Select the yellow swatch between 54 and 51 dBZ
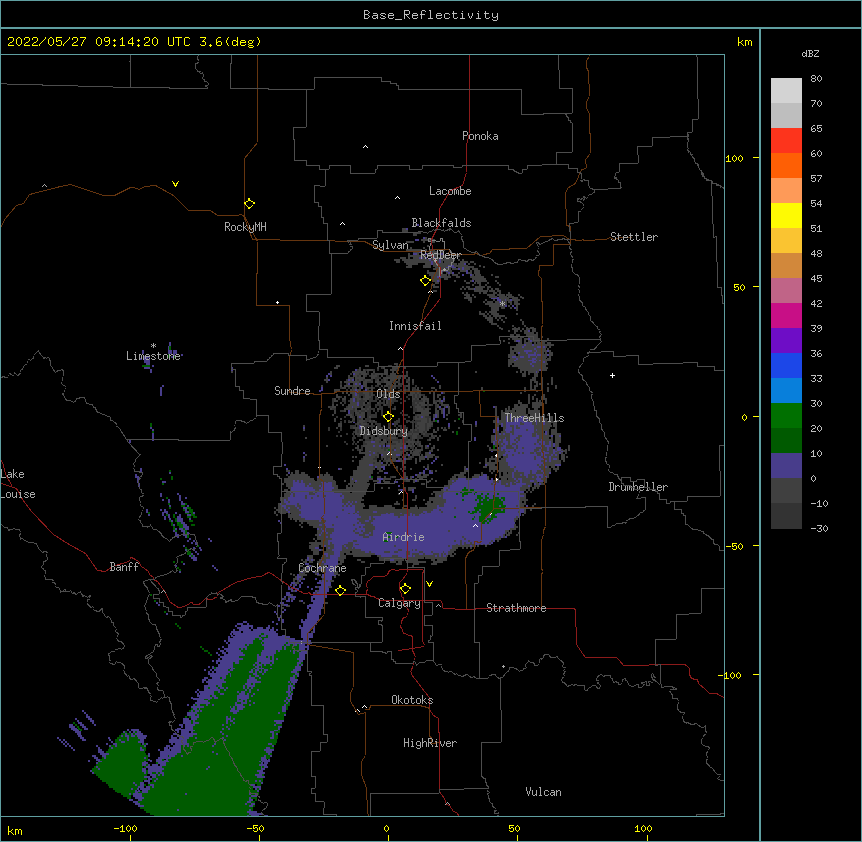The width and height of the screenshot is (862, 842). point(786,215)
